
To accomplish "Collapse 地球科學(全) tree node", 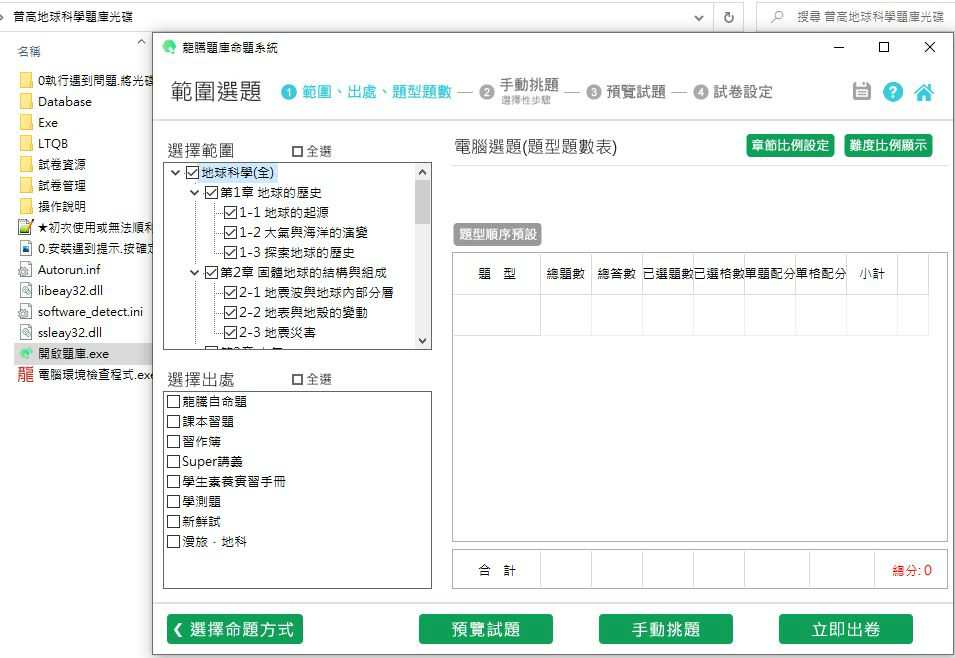I will tap(175, 172).
